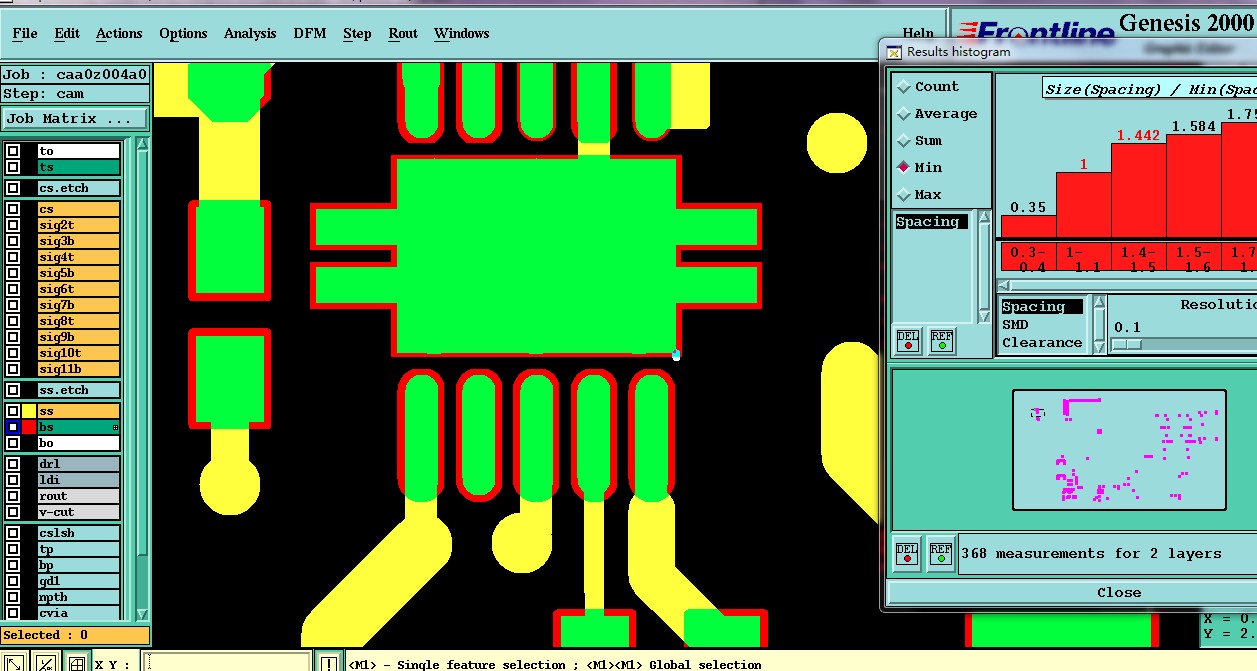Select the Count radio option
Screen dimensions: 1257x671
(x=926, y=87)
